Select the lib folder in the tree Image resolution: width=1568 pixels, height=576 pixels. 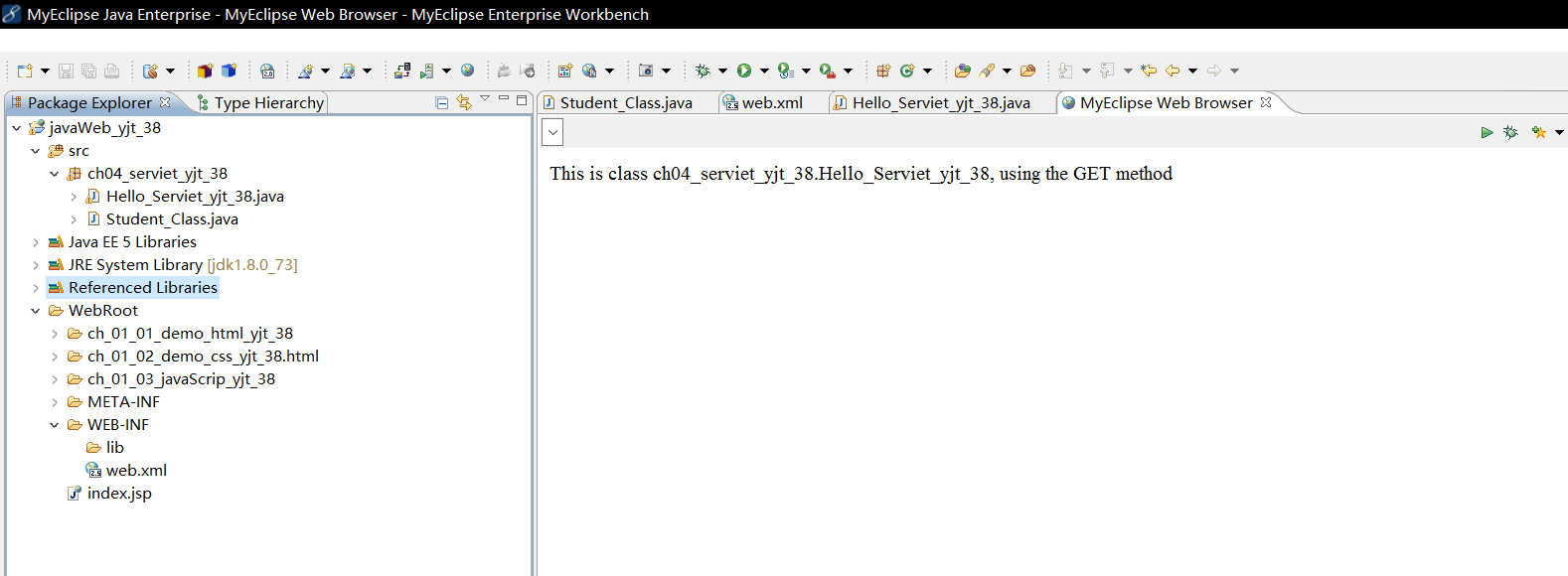(114, 448)
